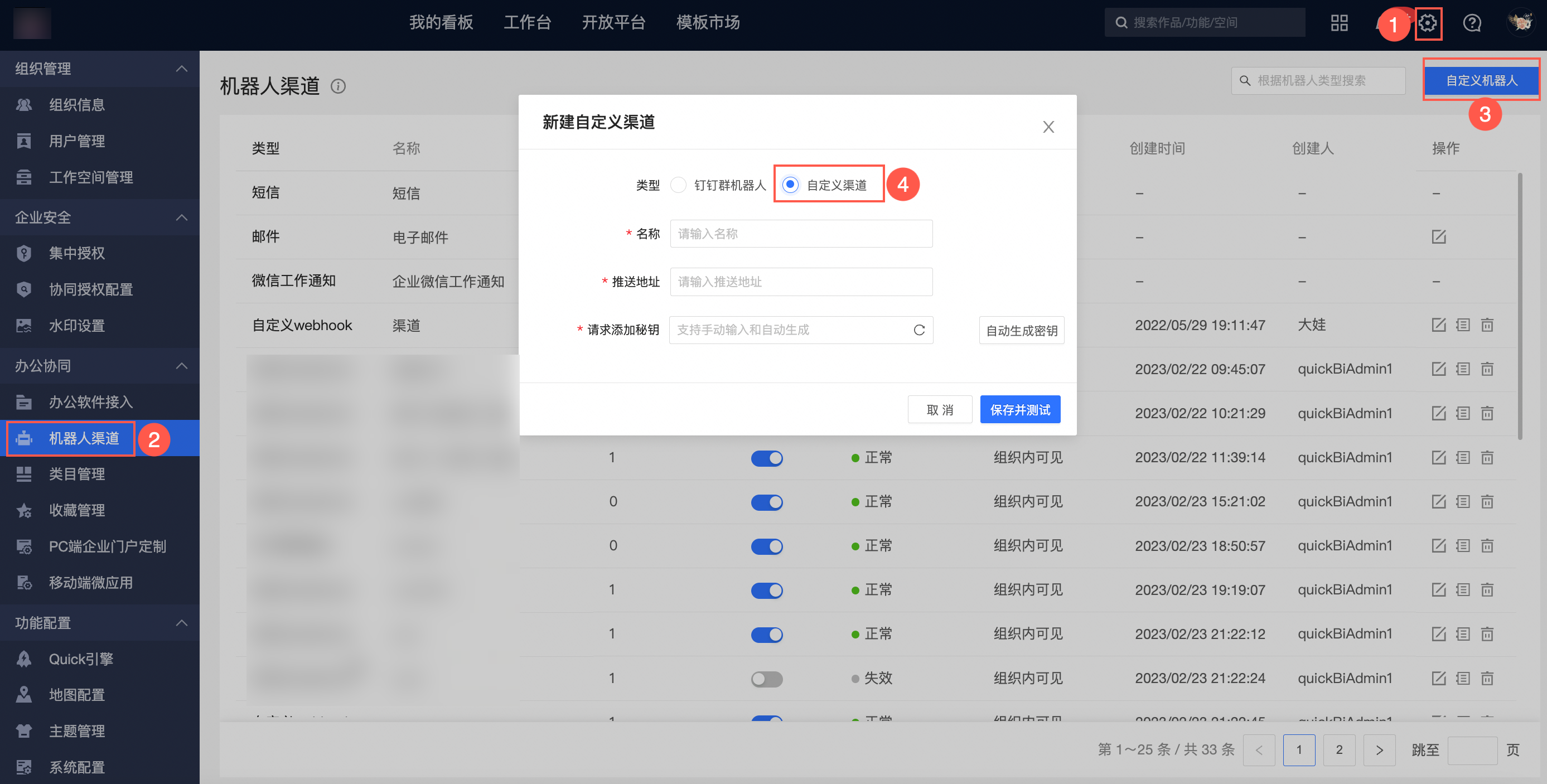
Task: Click the next page arrow
Action: tap(1379, 750)
